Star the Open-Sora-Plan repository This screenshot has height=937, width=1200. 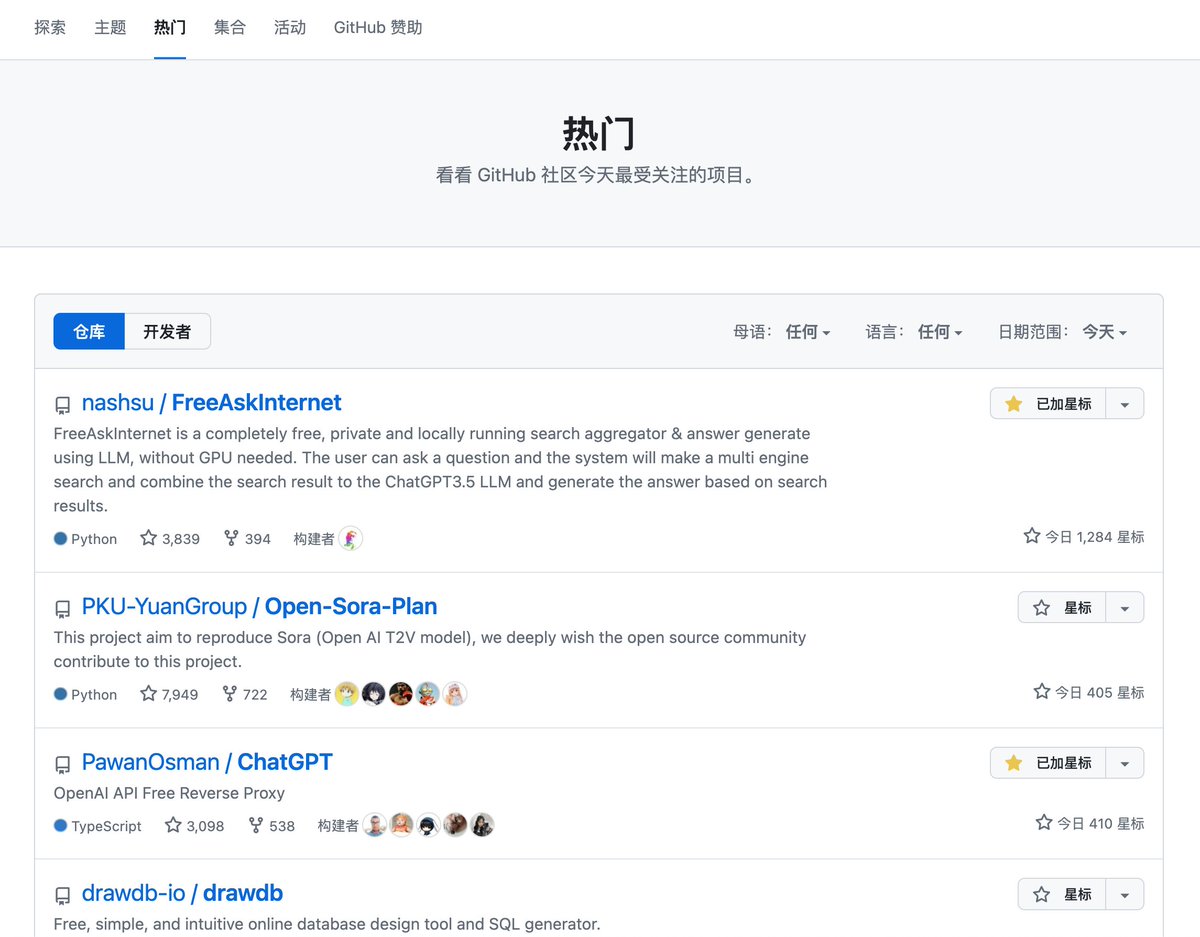[1062, 608]
